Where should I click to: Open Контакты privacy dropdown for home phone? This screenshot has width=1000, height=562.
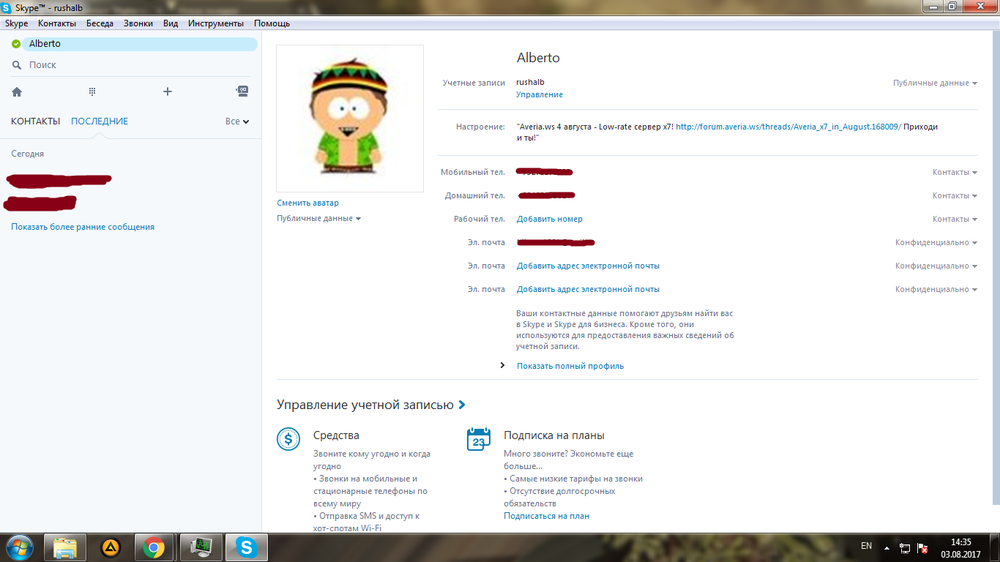tap(954, 196)
